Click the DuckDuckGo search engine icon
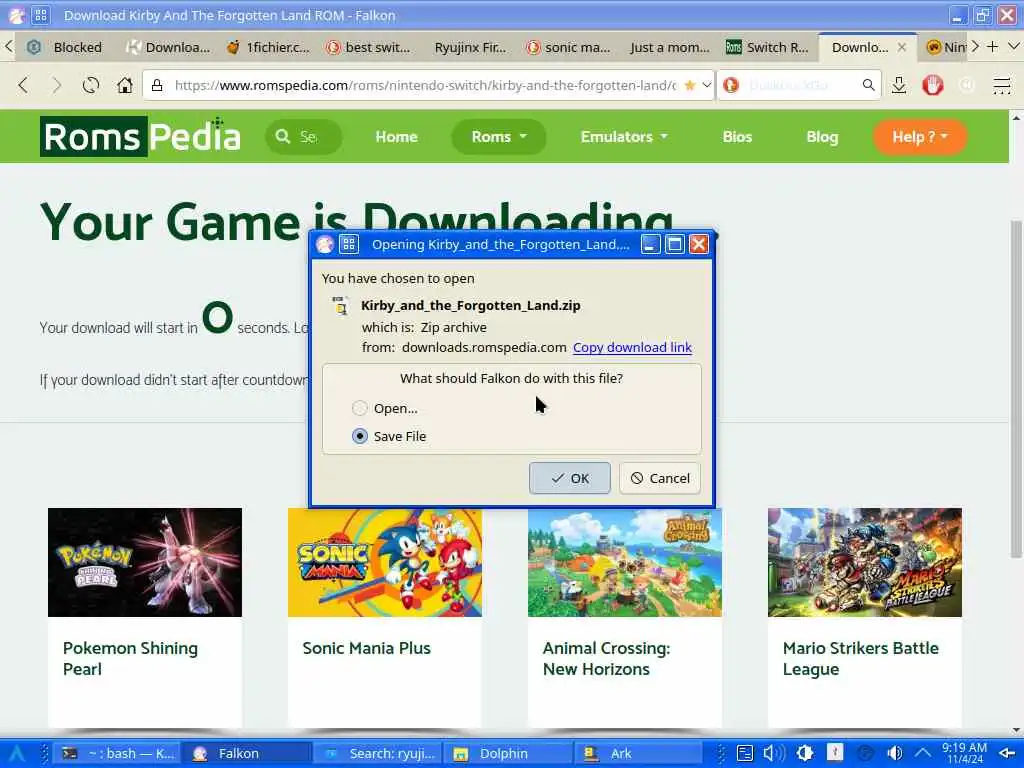Screen dimensions: 1024x768 point(731,85)
